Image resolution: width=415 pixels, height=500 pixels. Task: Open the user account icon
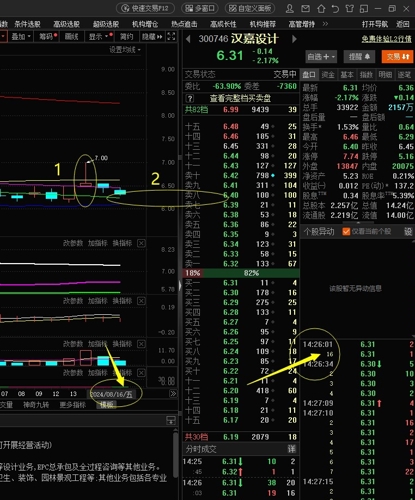[290, 8]
